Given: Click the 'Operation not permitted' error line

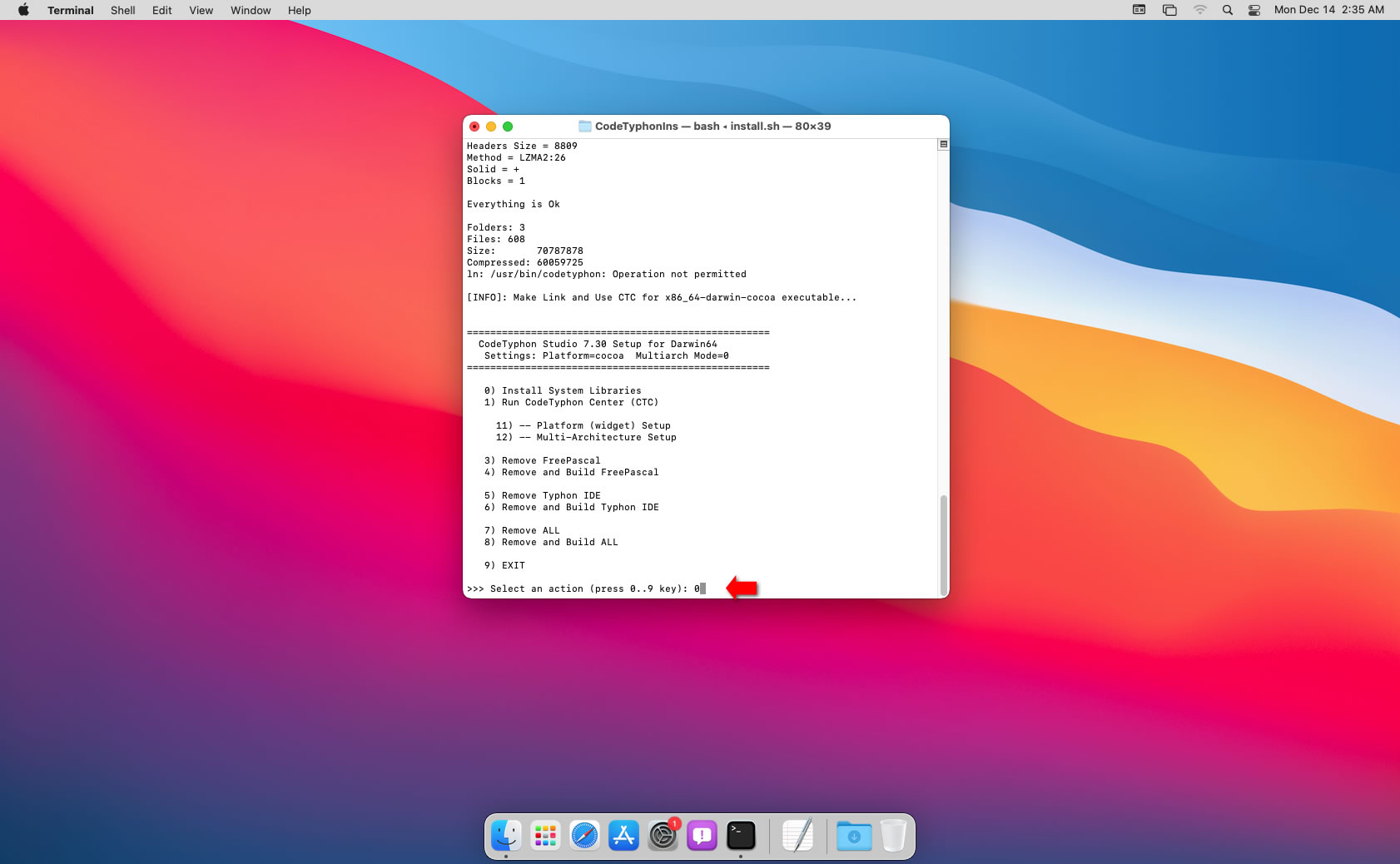Looking at the screenshot, I should pos(607,274).
